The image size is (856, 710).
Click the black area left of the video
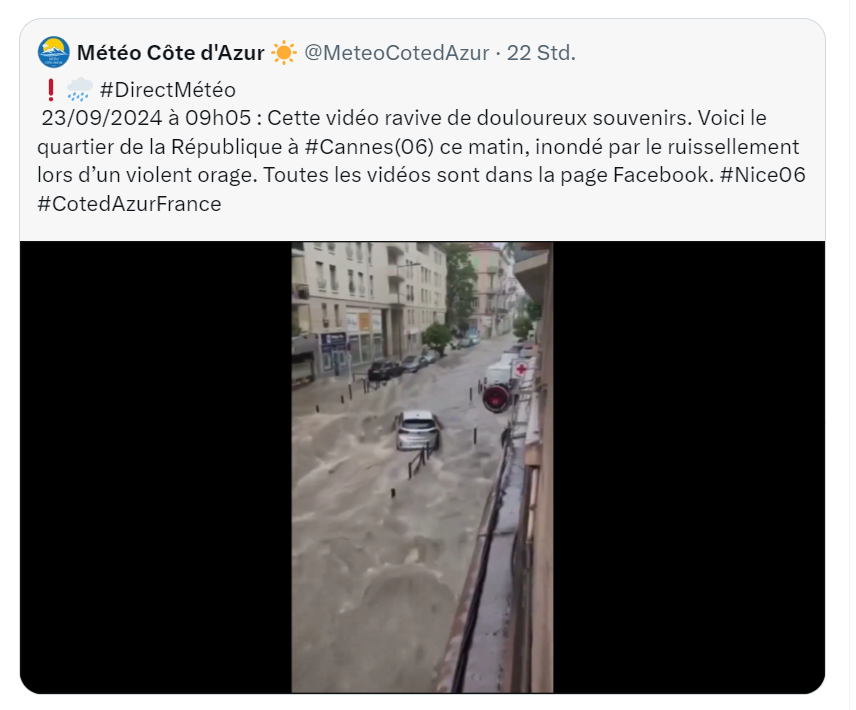coord(156,467)
